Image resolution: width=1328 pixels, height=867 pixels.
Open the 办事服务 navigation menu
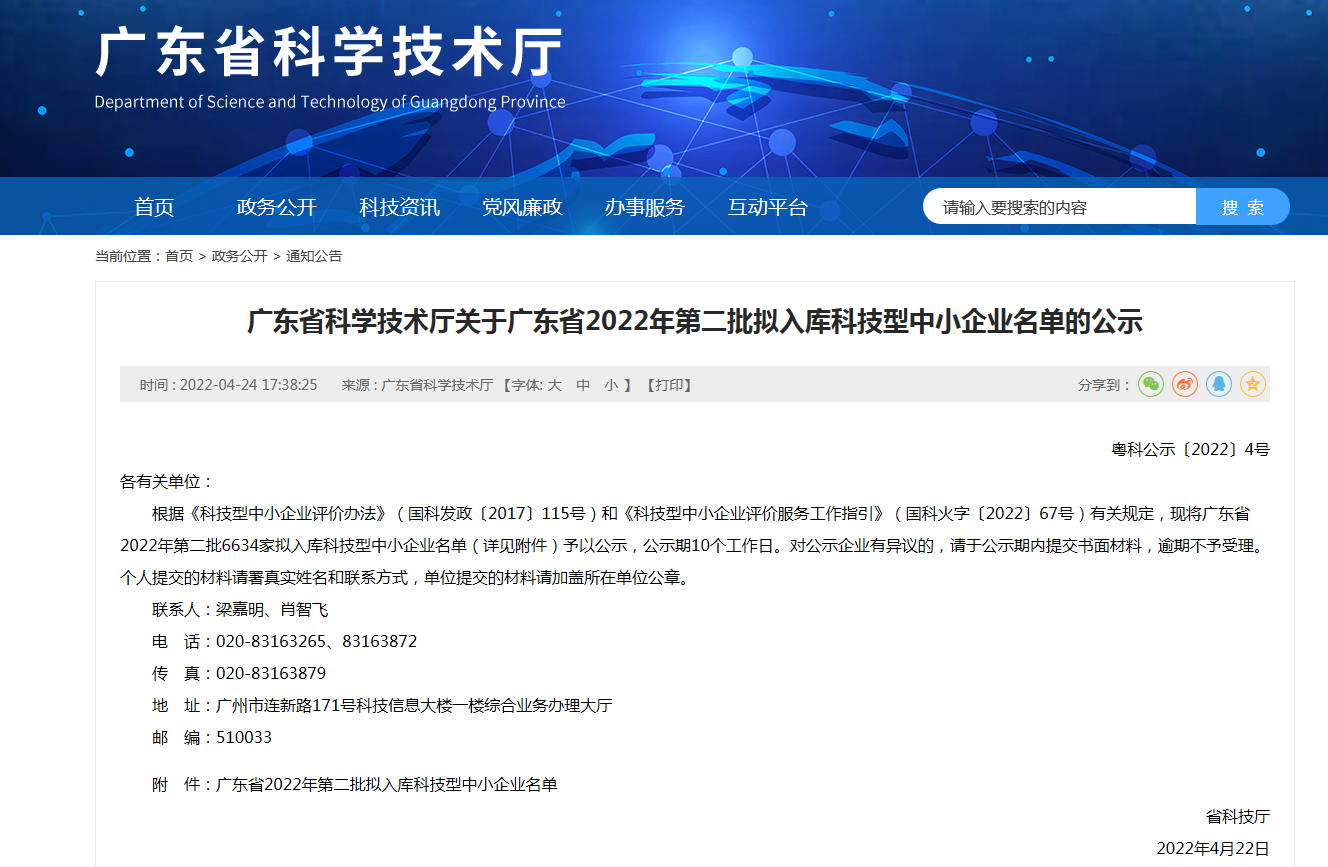pyautogui.click(x=644, y=207)
